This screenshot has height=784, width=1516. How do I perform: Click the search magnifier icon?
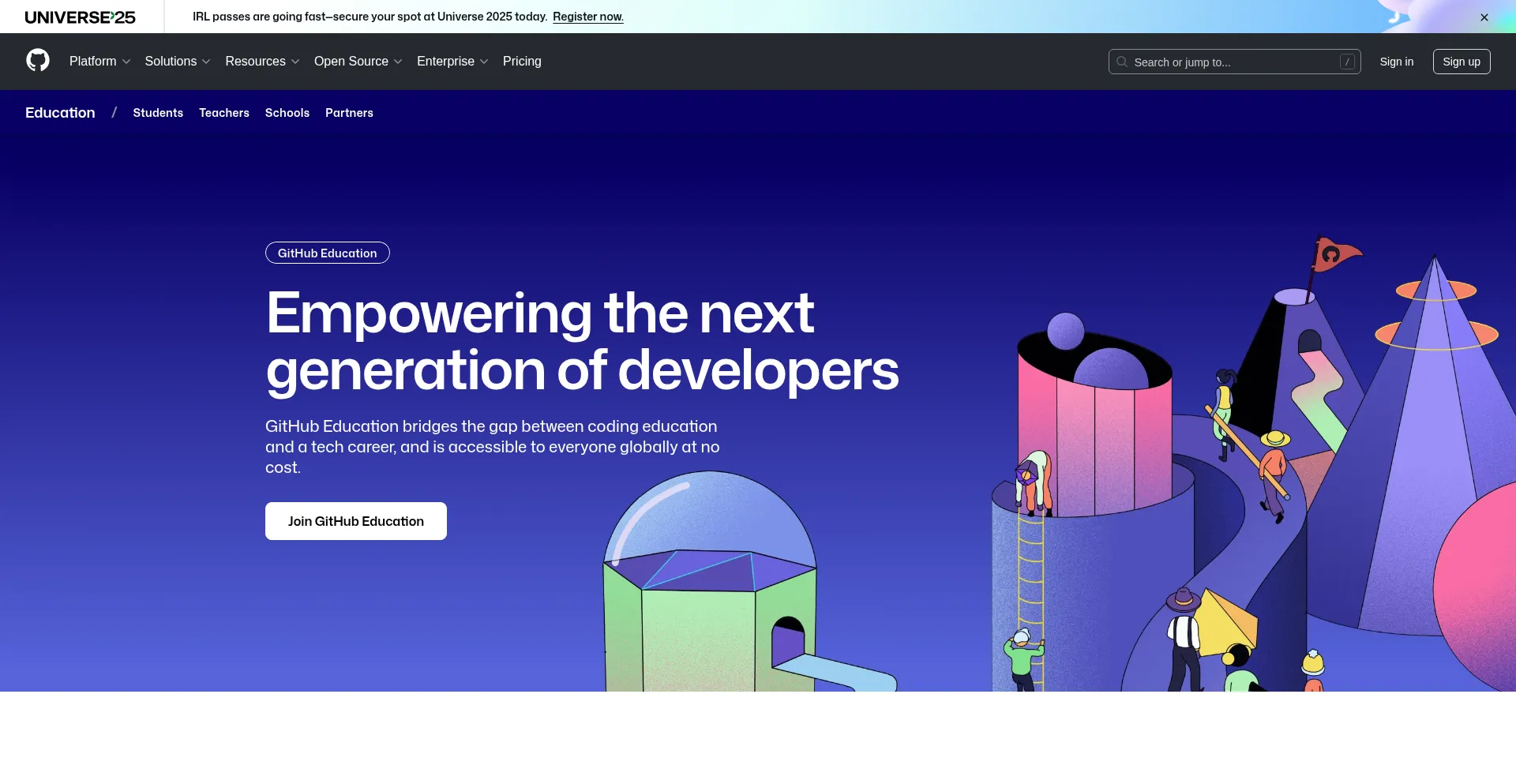click(x=1121, y=62)
